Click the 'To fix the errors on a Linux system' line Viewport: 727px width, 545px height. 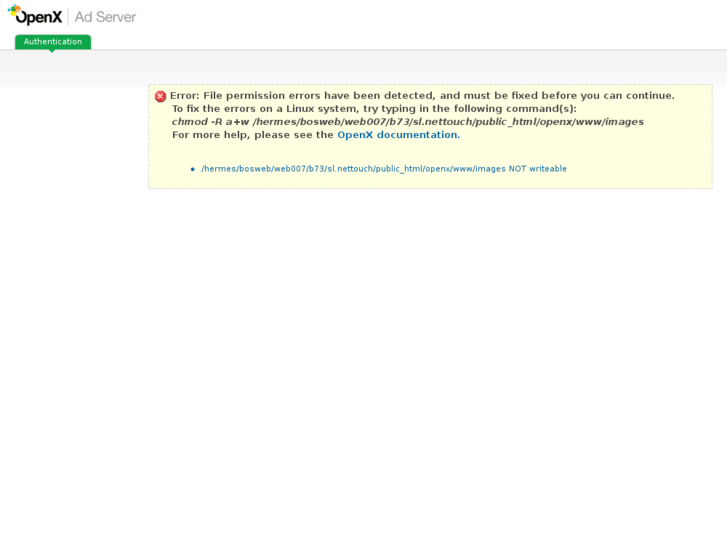[374, 109]
